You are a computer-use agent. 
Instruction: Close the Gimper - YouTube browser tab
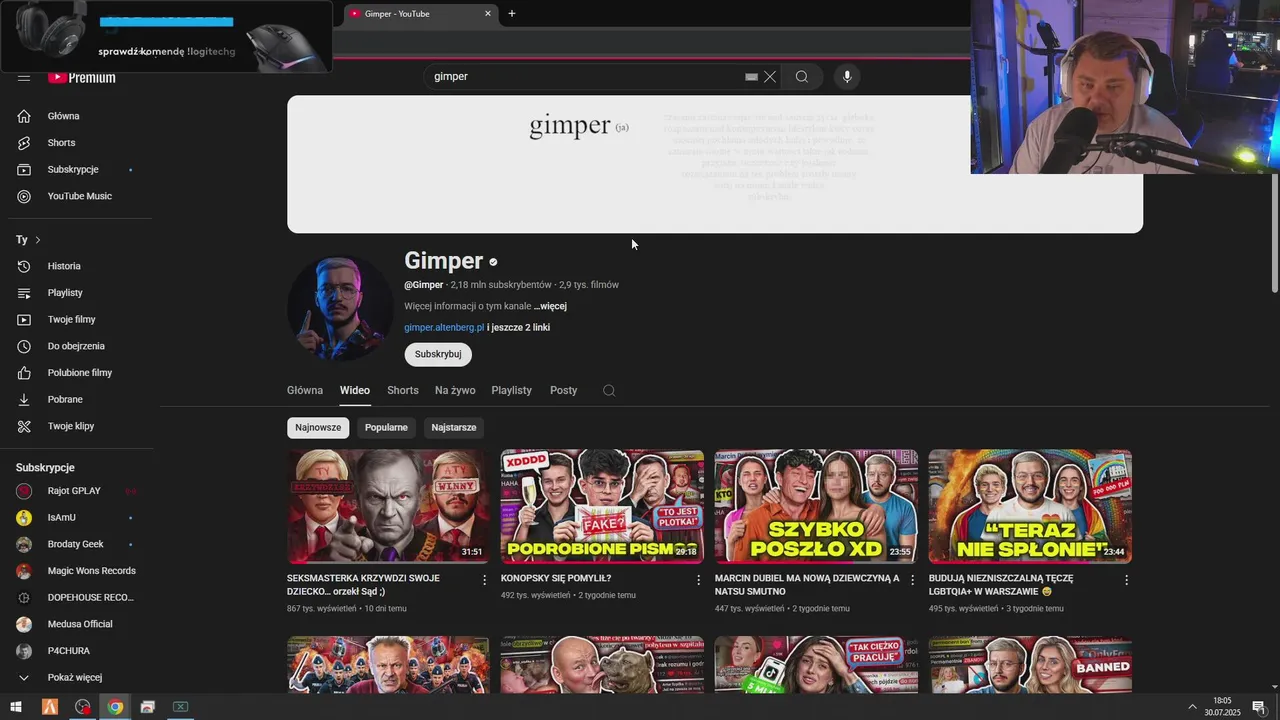(x=488, y=14)
